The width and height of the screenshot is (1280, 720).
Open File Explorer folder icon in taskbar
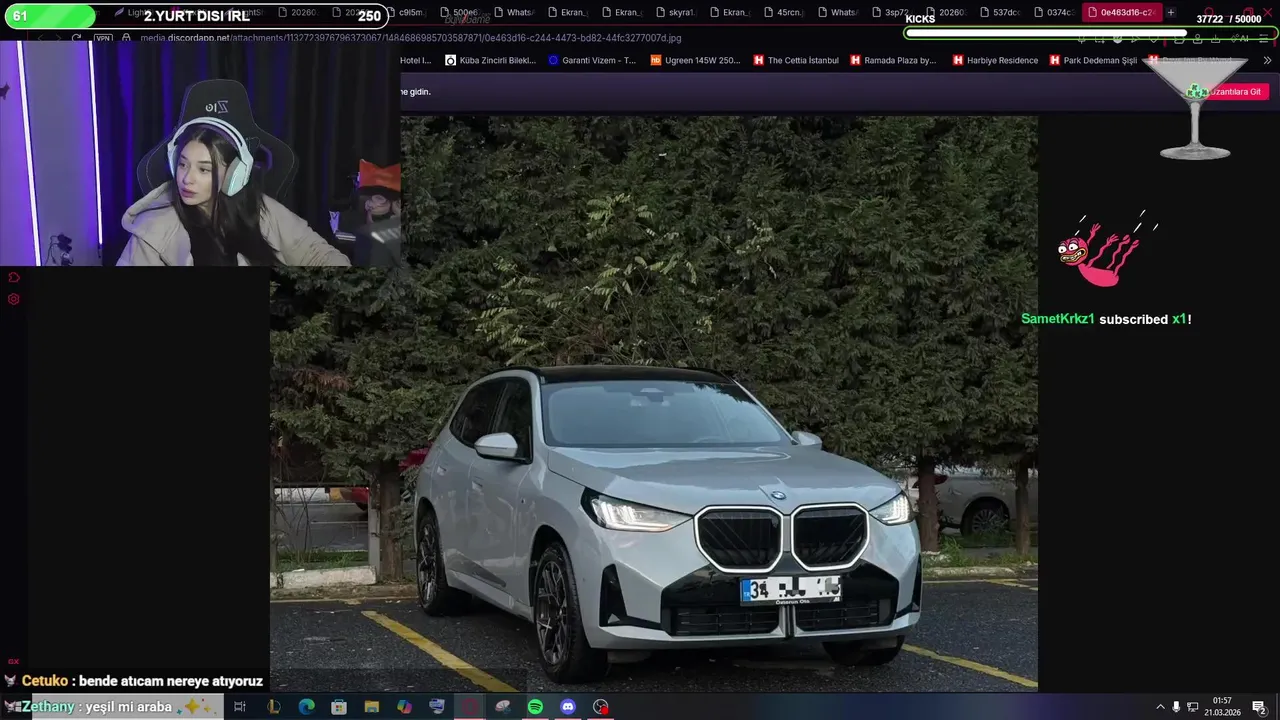click(x=372, y=707)
